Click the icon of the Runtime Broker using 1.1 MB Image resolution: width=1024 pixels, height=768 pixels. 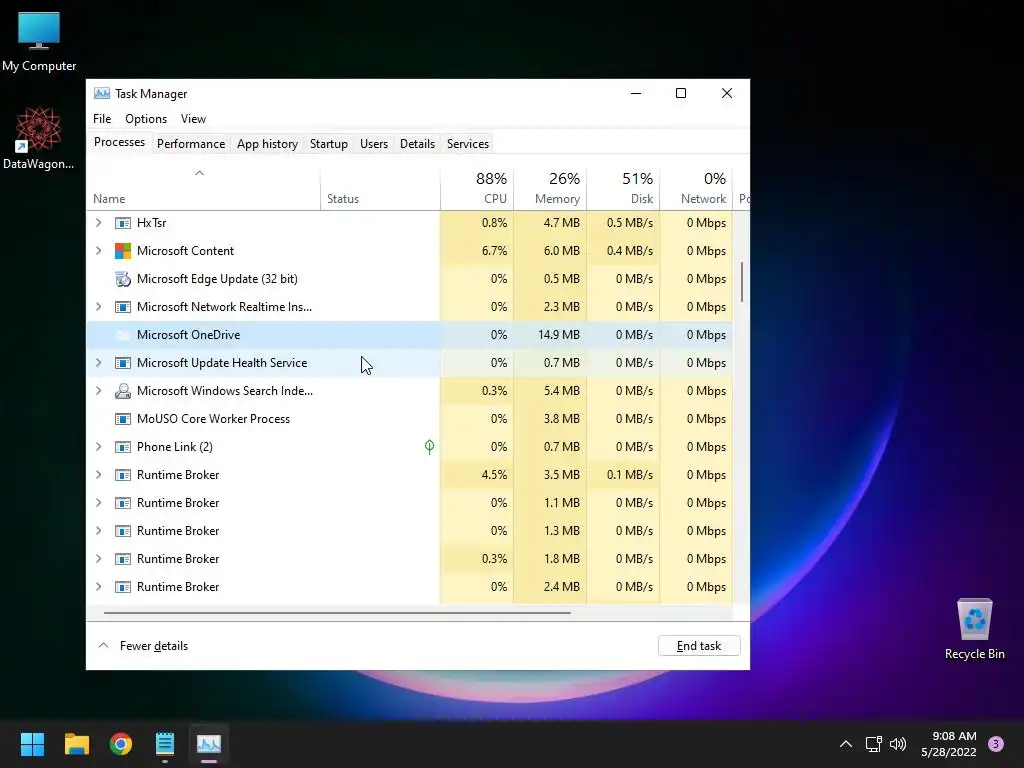pos(123,503)
